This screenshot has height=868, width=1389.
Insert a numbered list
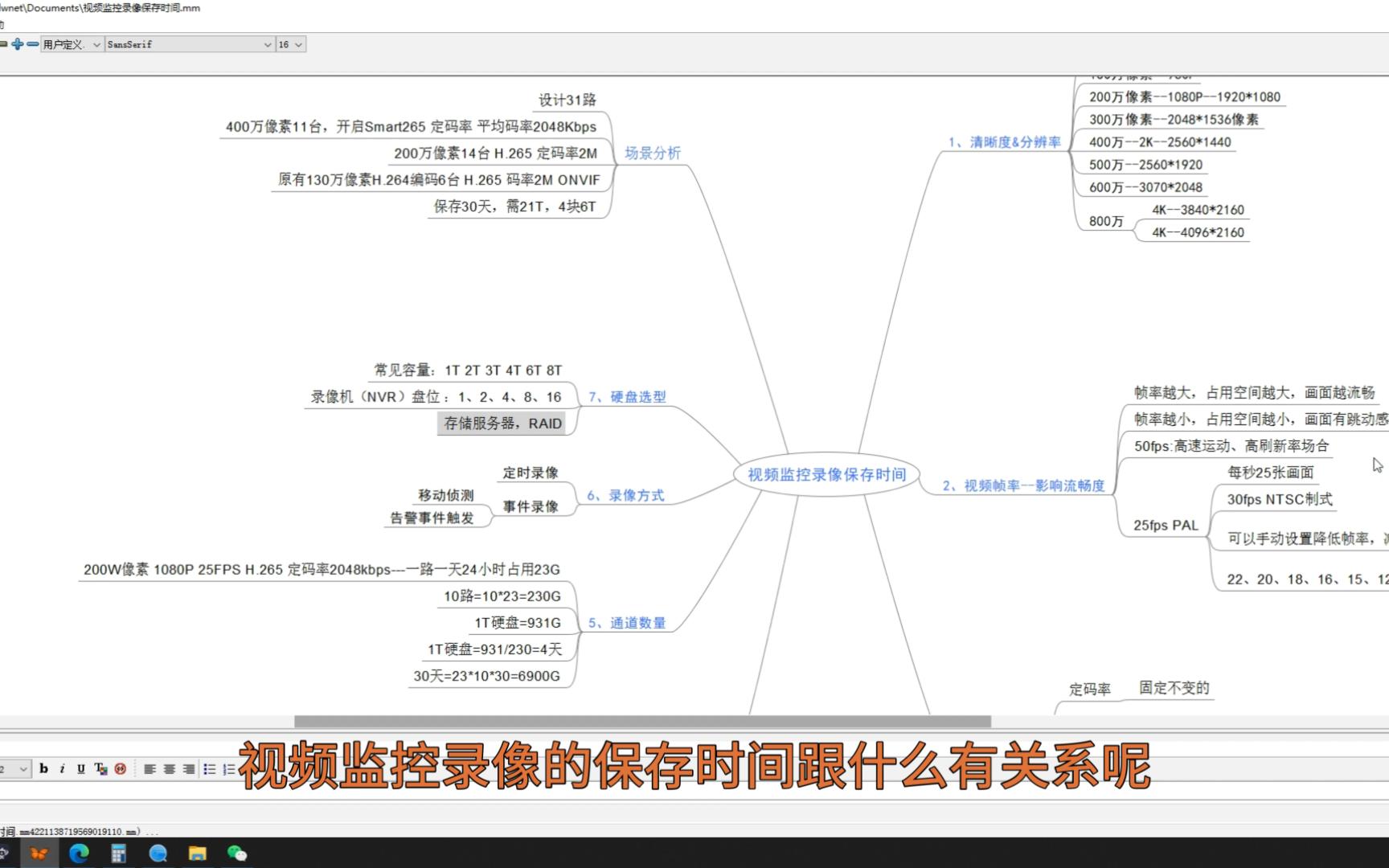click(228, 769)
